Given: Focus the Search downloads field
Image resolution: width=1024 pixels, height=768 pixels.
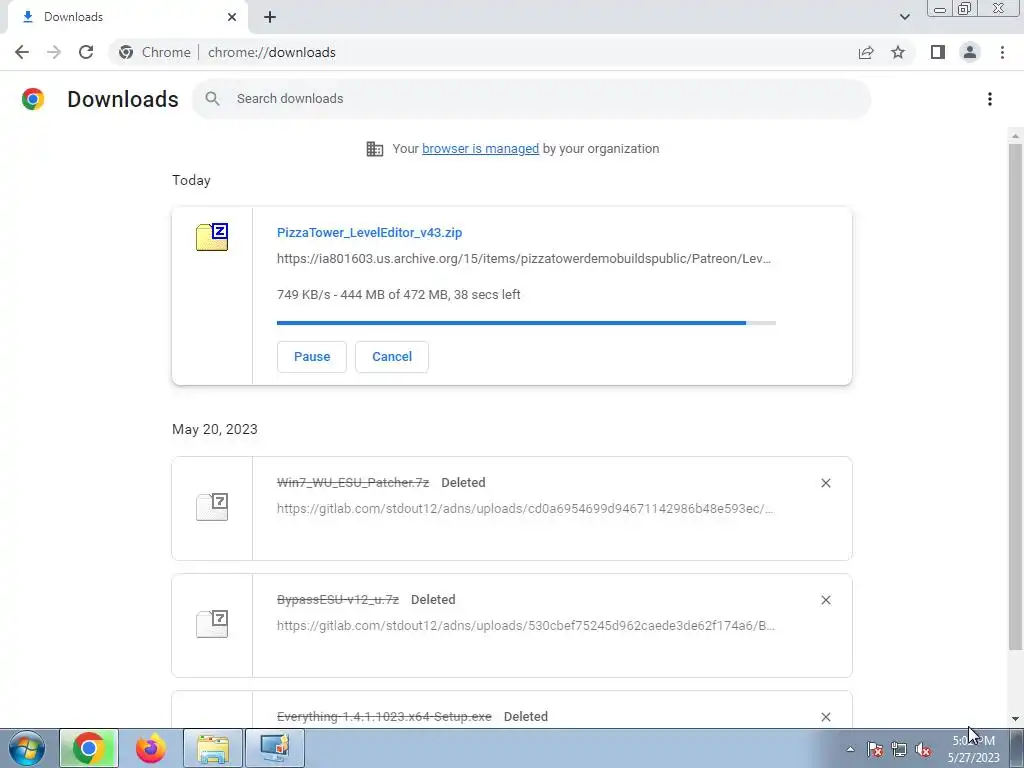Looking at the screenshot, I should point(531,99).
